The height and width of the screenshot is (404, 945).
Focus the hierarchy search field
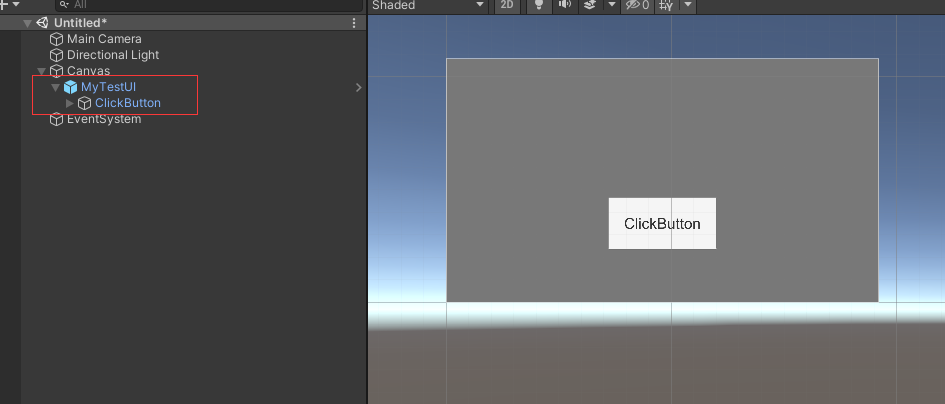click(x=209, y=5)
